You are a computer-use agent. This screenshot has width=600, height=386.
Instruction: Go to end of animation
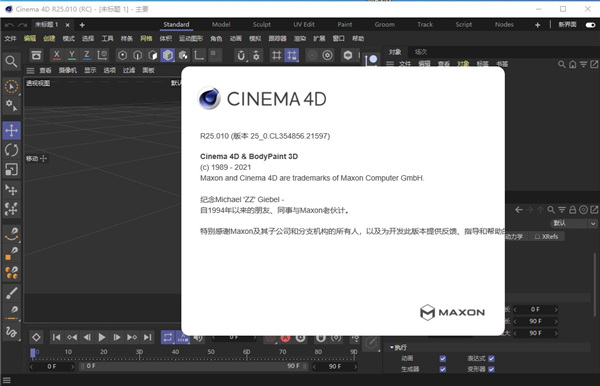tap(147, 337)
